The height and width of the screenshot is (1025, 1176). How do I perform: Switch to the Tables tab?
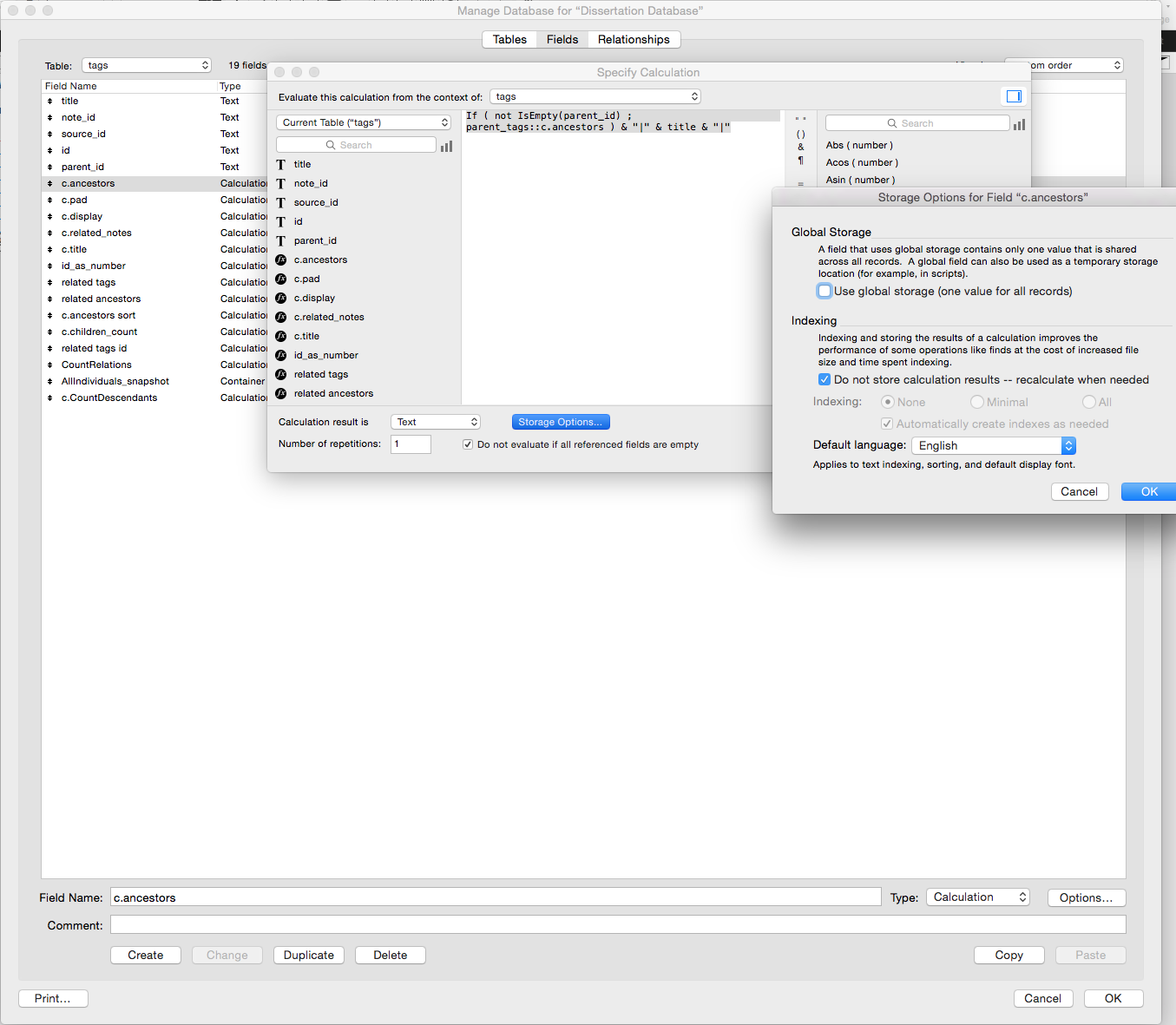pos(509,39)
